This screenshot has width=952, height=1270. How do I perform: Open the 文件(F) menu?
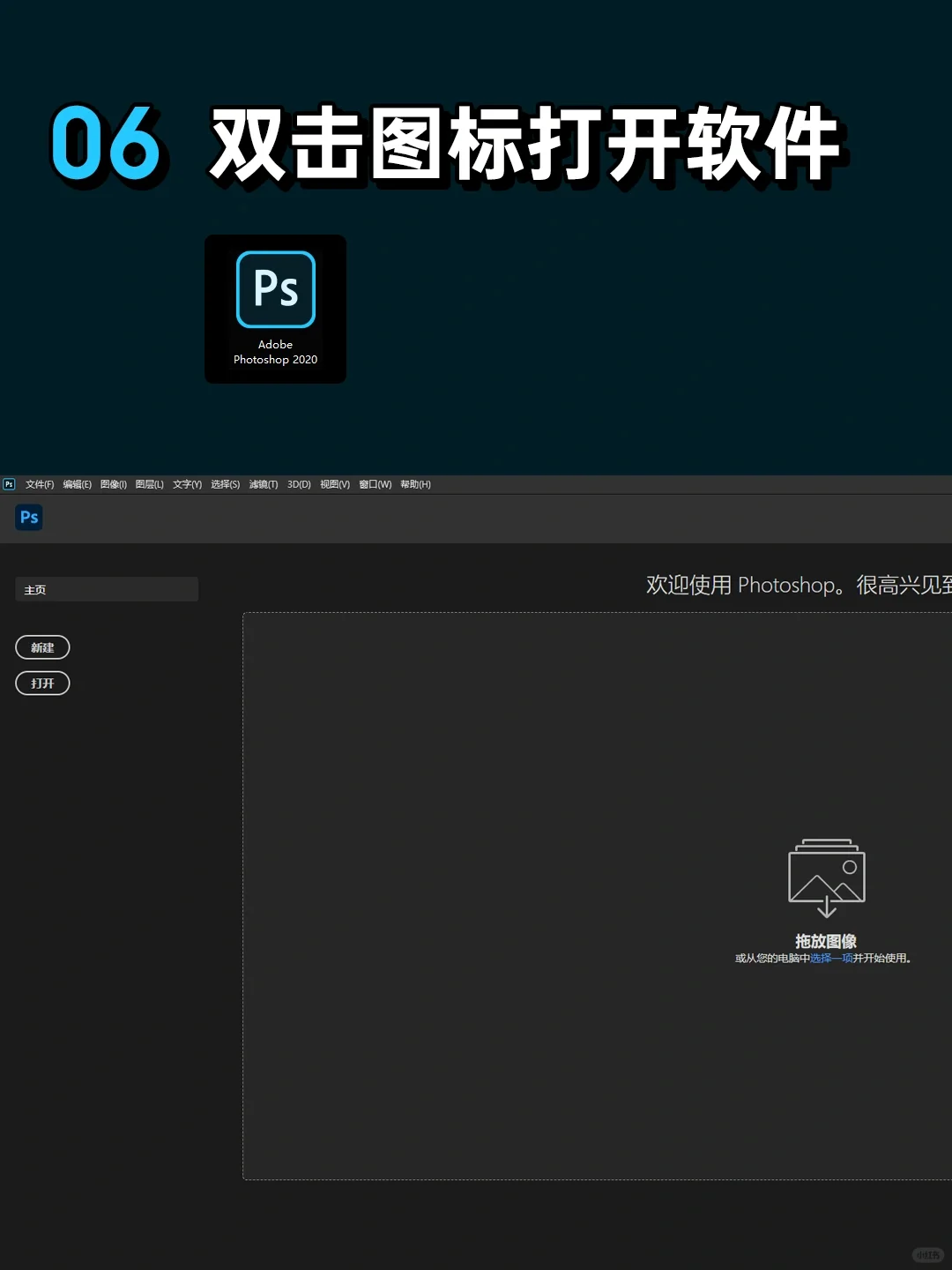(x=39, y=483)
